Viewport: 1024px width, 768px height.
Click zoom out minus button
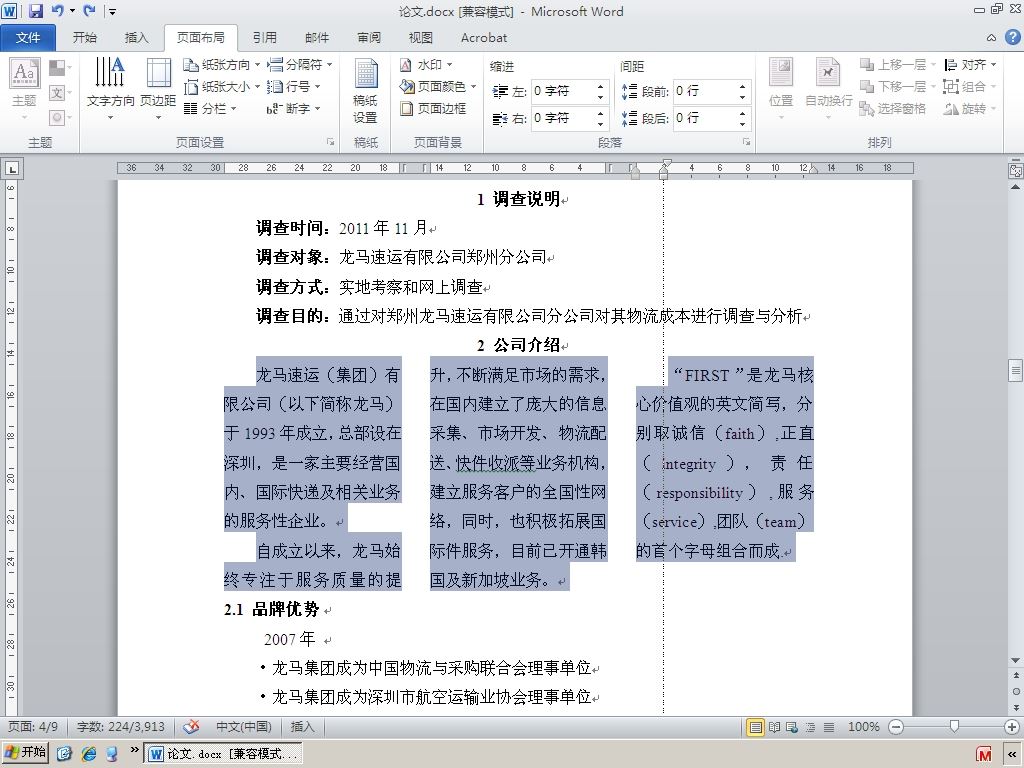click(x=896, y=727)
